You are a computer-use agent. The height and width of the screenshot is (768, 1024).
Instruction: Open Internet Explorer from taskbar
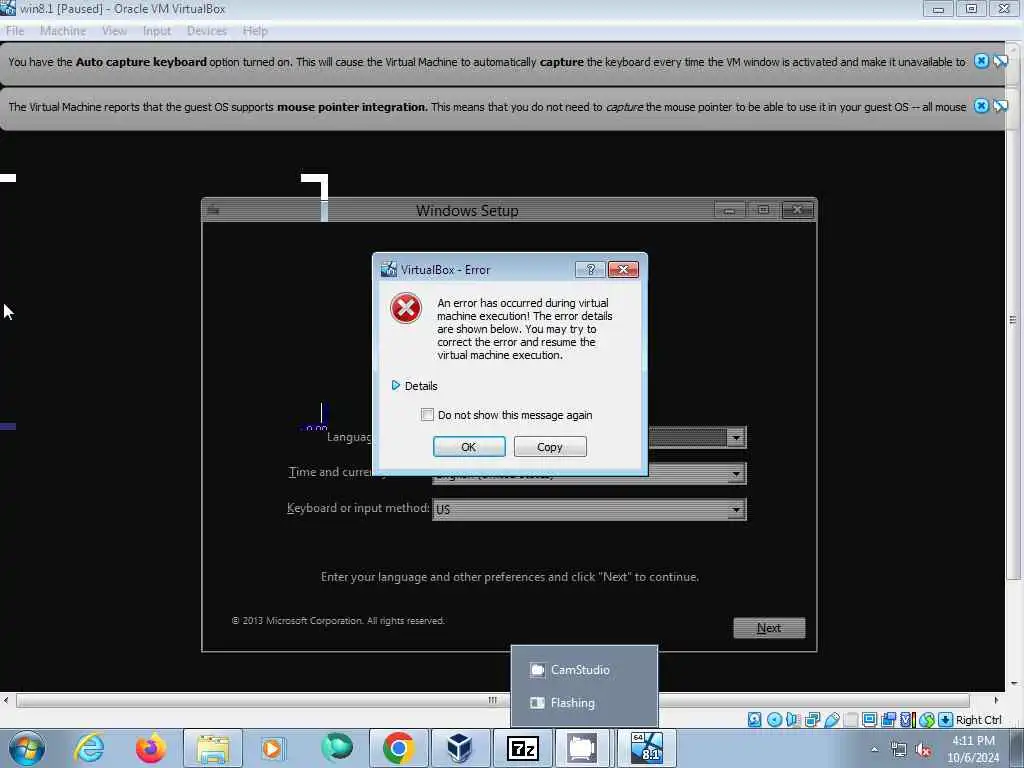(89, 748)
